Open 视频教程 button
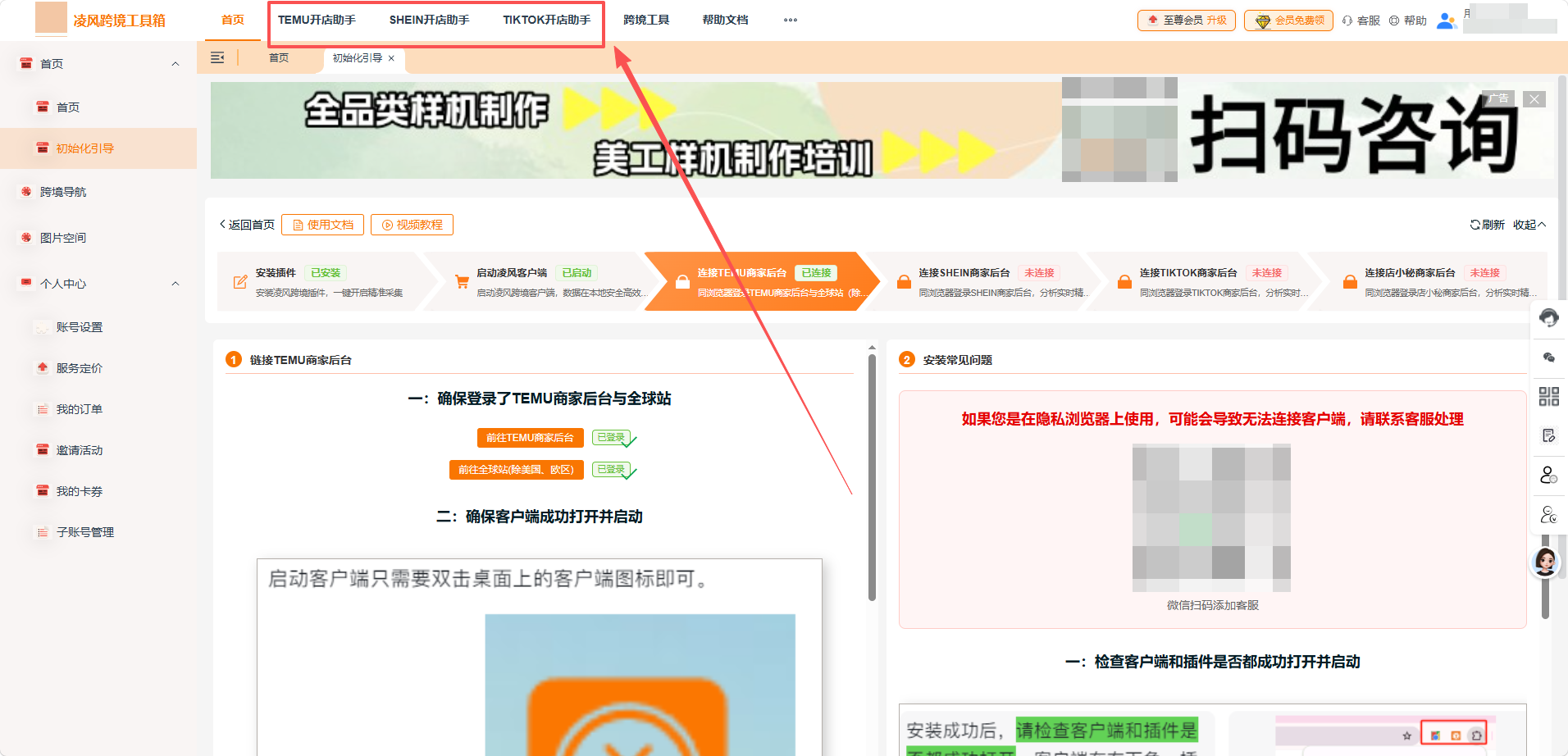1568x756 pixels. pyautogui.click(x=412, y=225)
